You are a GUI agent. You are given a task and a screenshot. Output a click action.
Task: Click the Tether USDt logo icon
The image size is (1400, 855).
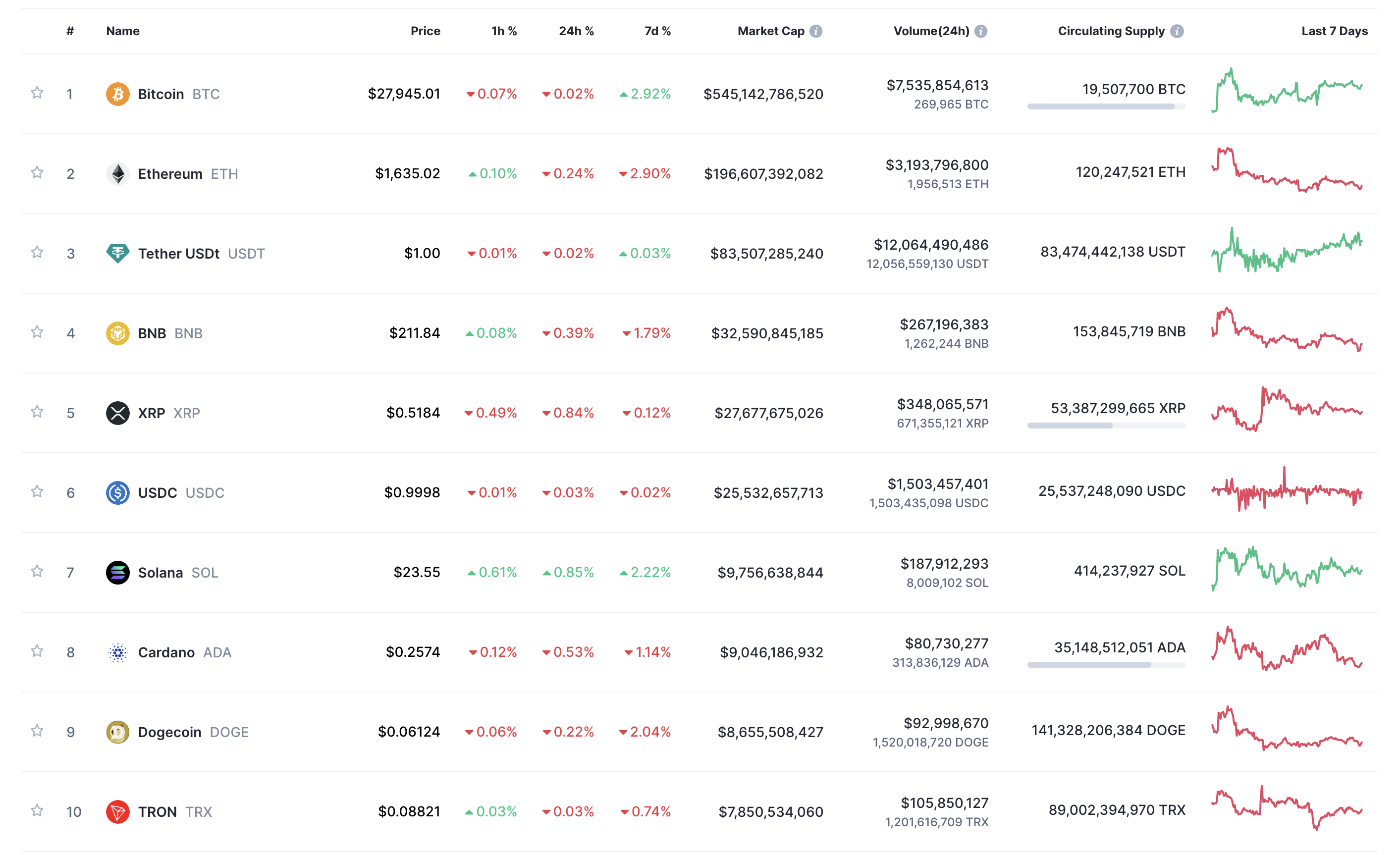[117, 253]
